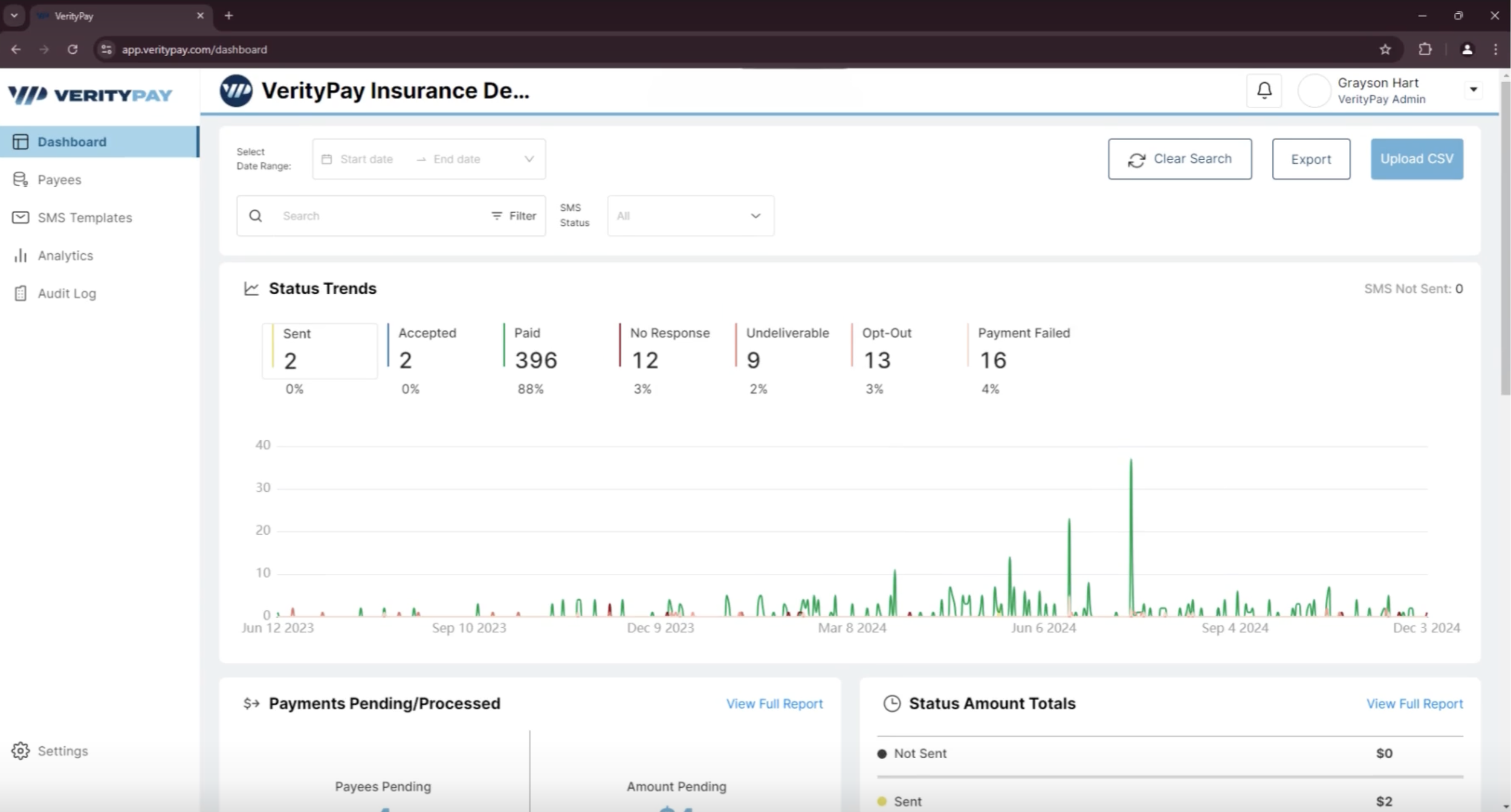Click the search magnifier icon

click(x=256, y=216)
